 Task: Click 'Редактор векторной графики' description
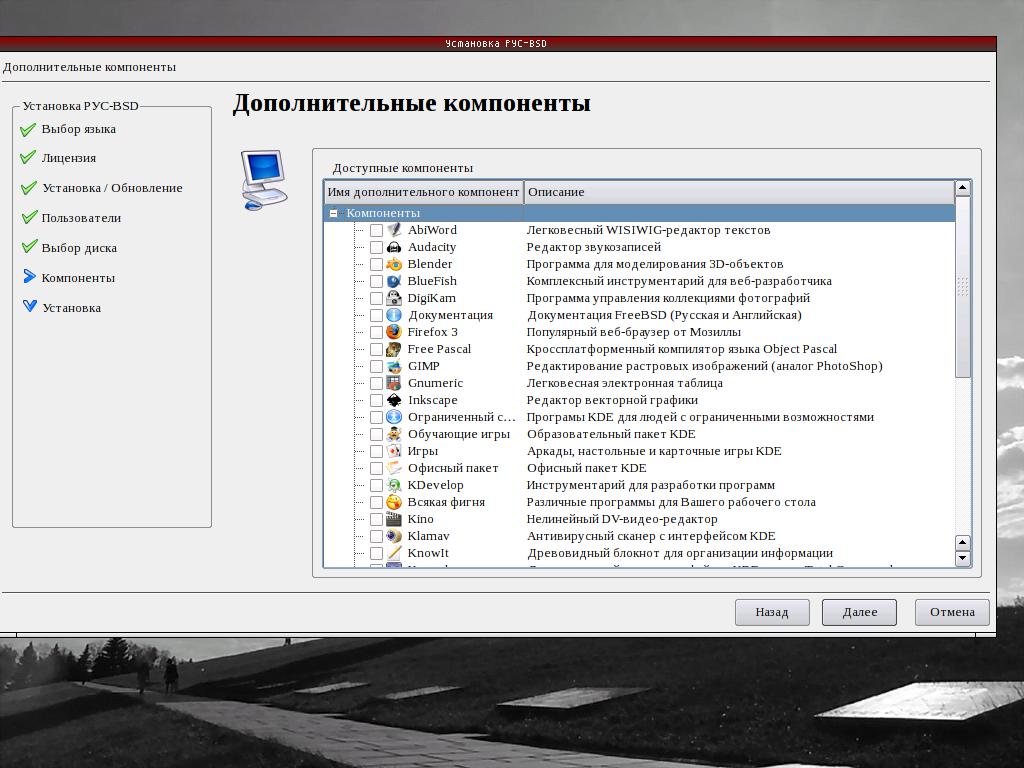(x=612, y=400)
